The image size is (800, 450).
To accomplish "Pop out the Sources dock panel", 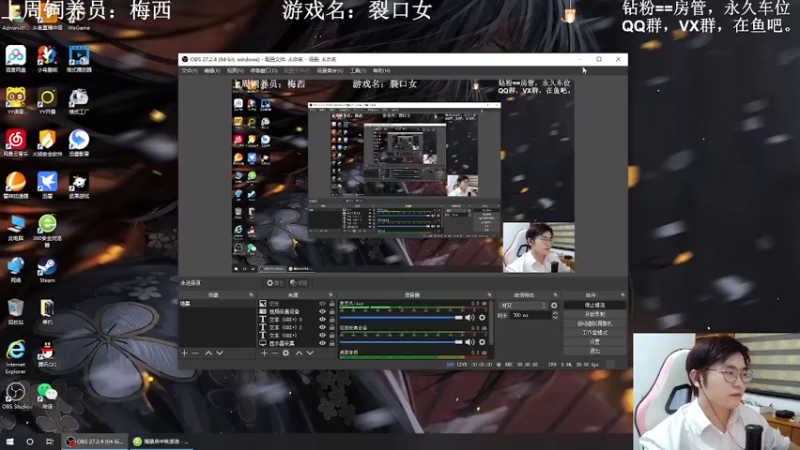I will tap(331, 295).
